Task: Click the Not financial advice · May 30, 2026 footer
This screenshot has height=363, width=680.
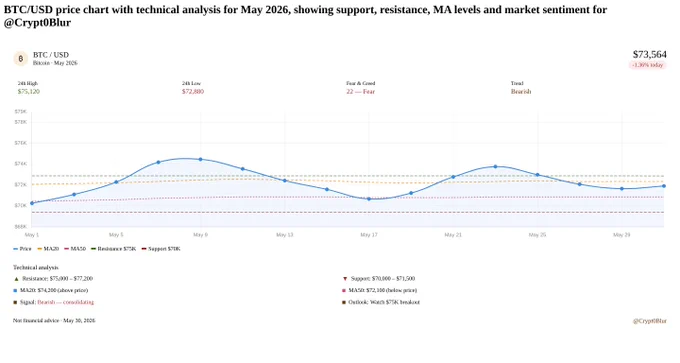Action: point(54,321)
